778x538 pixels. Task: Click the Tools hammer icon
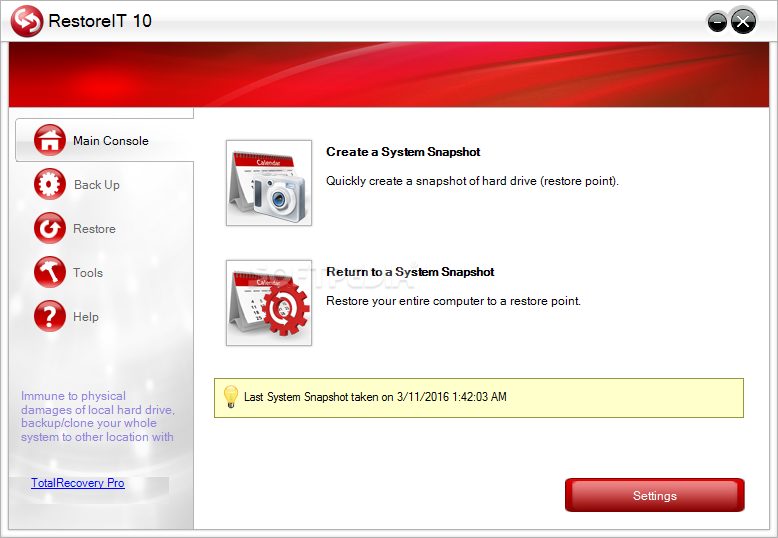click(50, 272)
